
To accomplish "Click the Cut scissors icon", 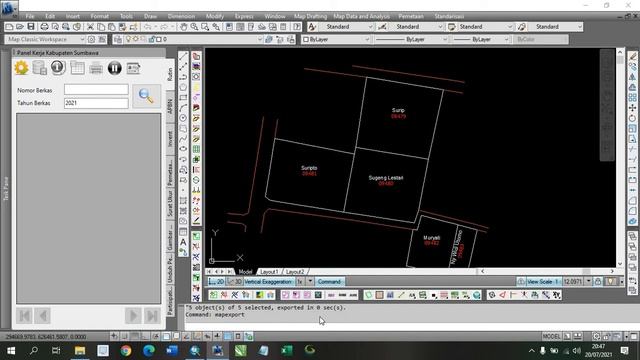I will coord(90,27).
